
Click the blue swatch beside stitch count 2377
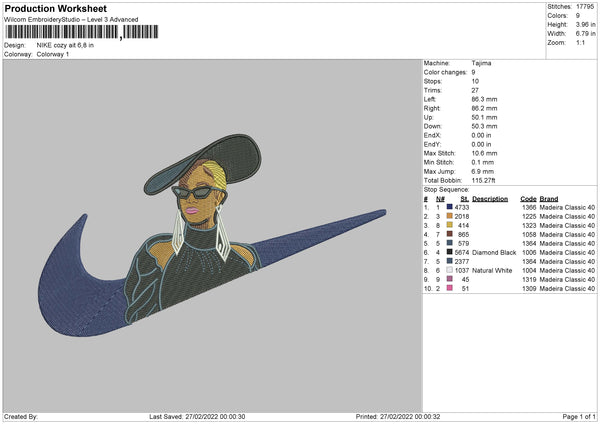[450, 261]
